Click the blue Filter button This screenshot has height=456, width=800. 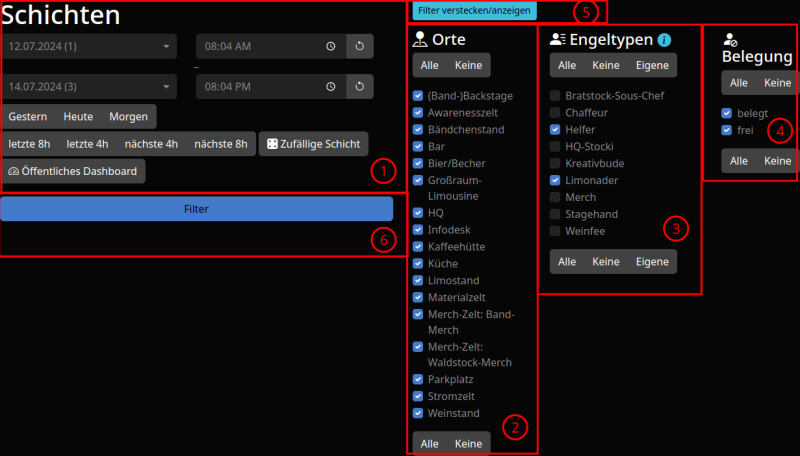point(196,209)
